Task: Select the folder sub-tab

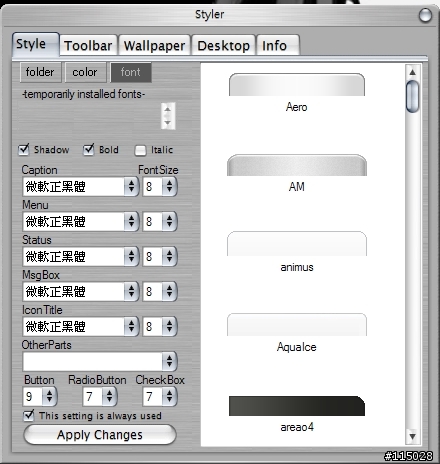Action: (x=40, y=72)
